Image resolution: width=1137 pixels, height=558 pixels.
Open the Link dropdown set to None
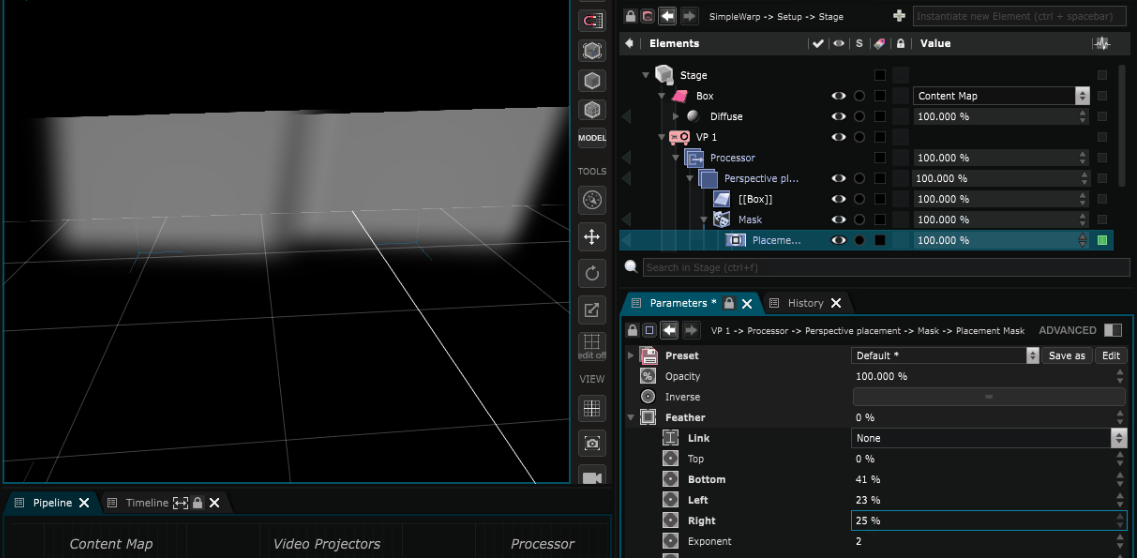pos(988,438)
